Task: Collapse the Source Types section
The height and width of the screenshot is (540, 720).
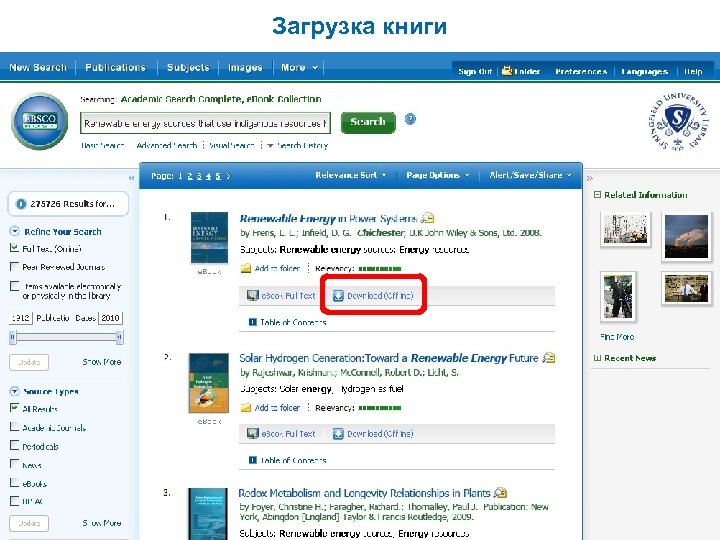Action: coord(15,391)
